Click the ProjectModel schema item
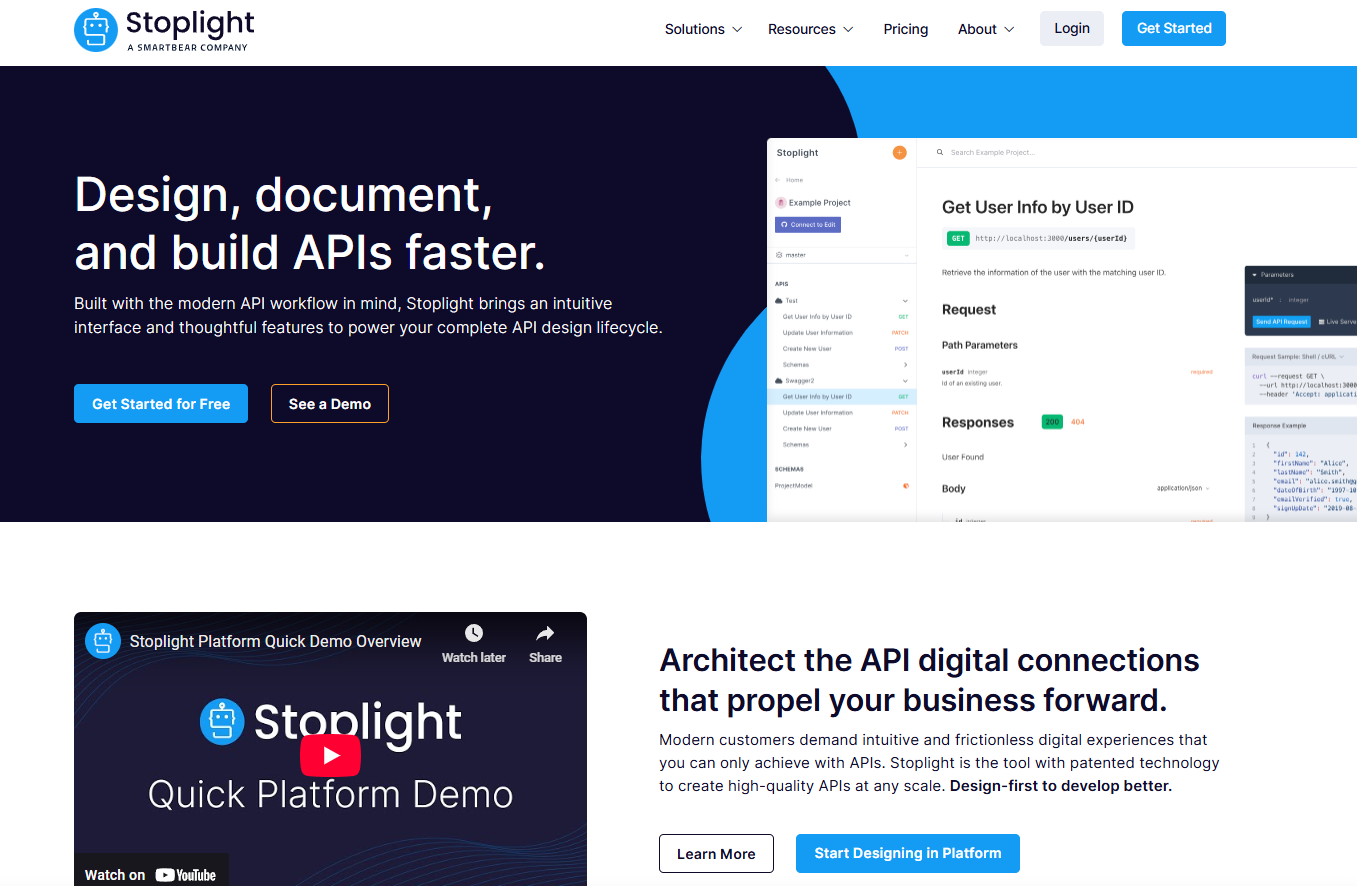Viewport: 1357px width, 886px height. pyautogui.click(x=794, y=485)
